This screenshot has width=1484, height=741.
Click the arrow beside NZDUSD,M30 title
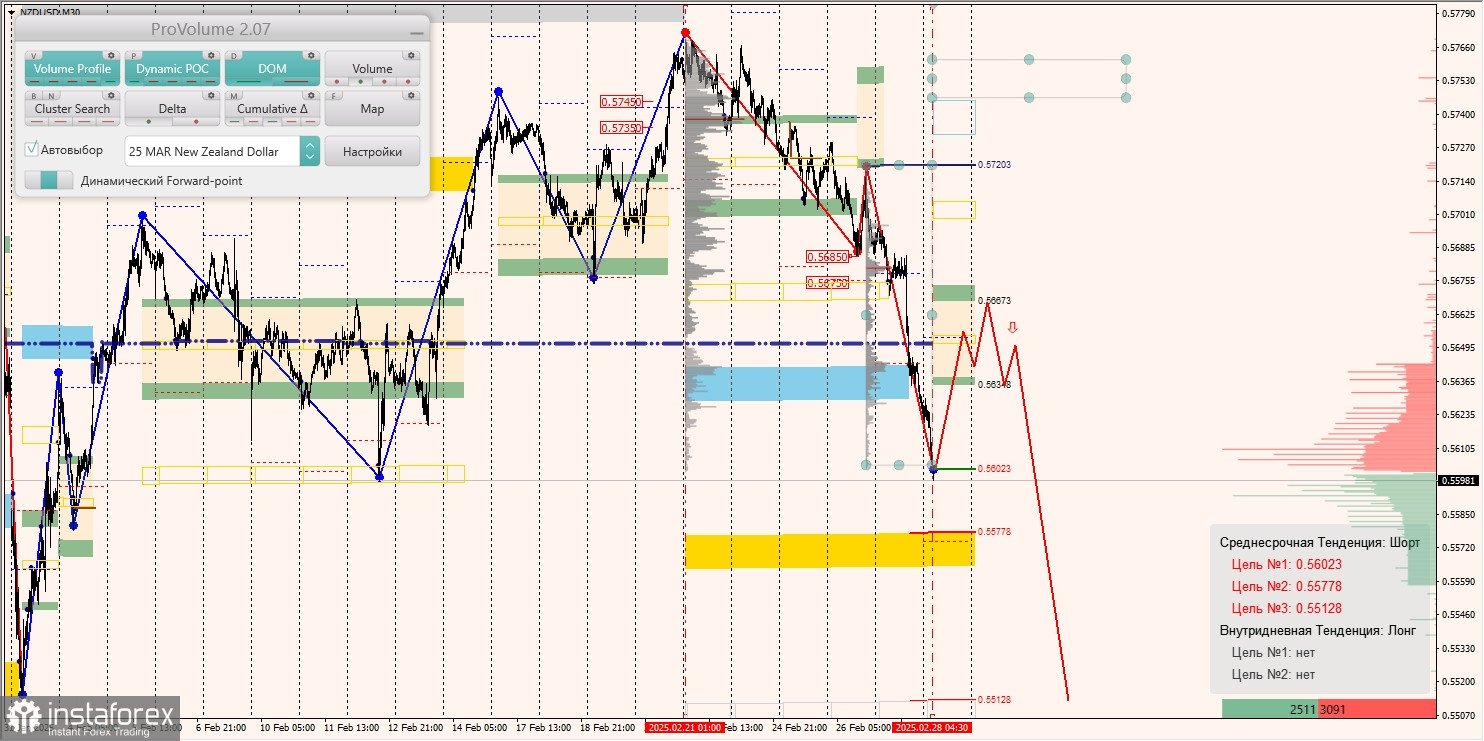(11, 12)
